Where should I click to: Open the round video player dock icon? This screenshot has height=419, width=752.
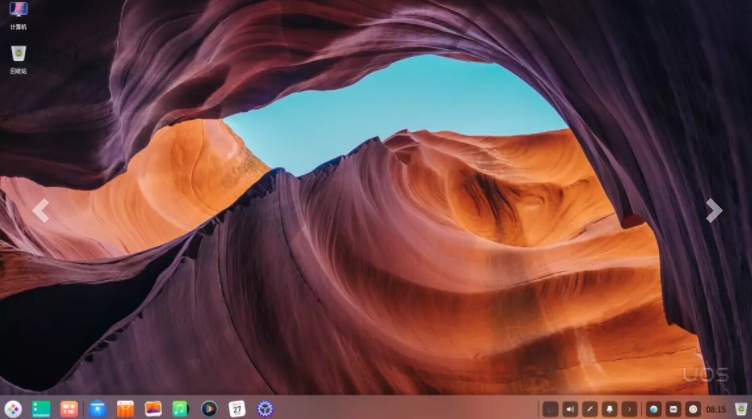208,408
